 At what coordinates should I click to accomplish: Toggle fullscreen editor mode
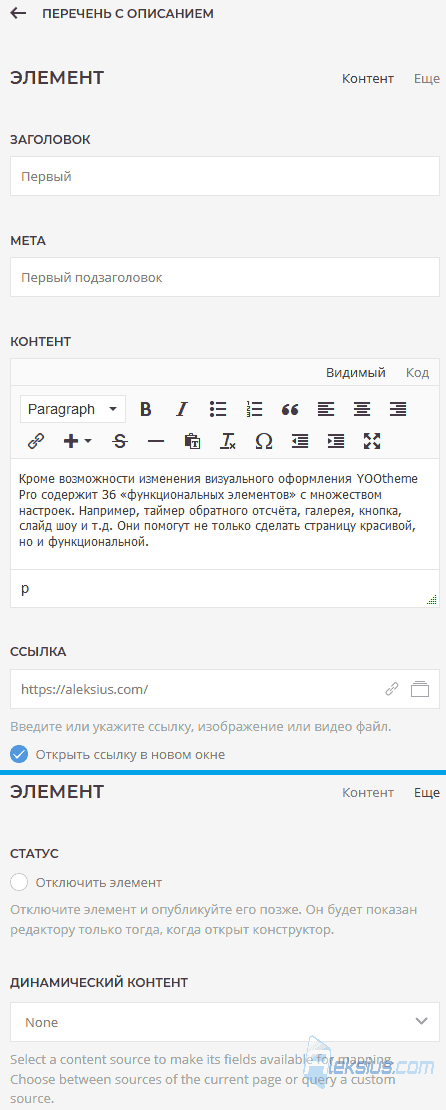(372, 441)
